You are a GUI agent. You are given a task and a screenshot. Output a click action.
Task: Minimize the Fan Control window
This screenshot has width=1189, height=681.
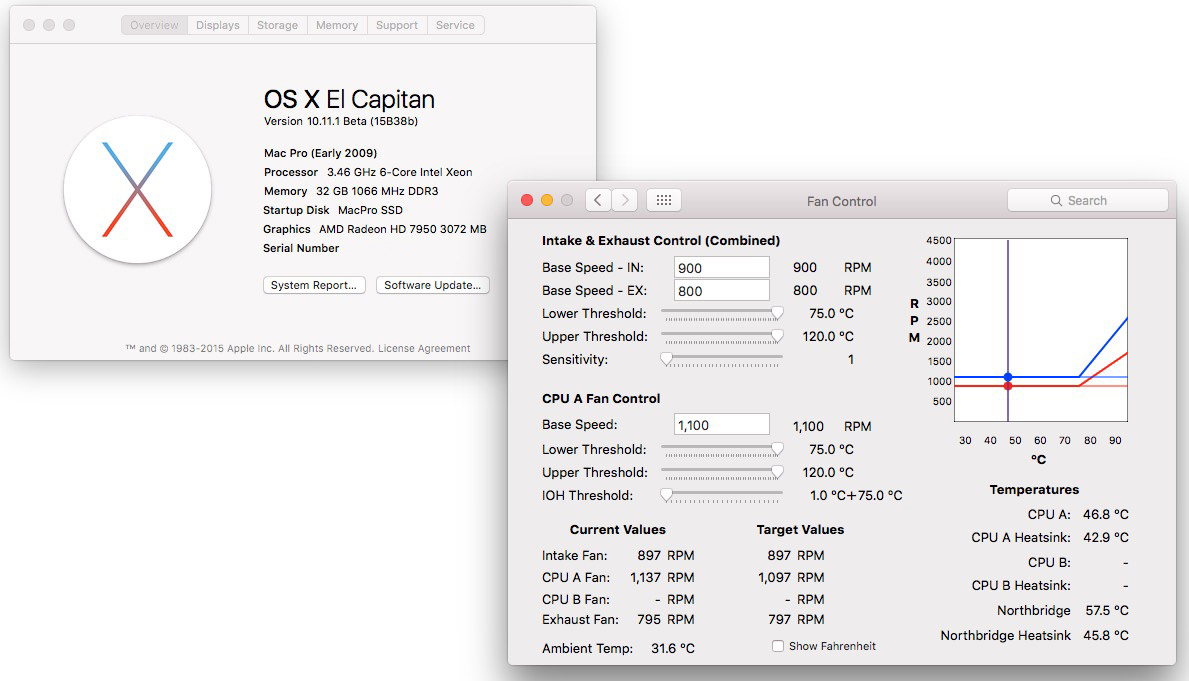click(547, 200)
